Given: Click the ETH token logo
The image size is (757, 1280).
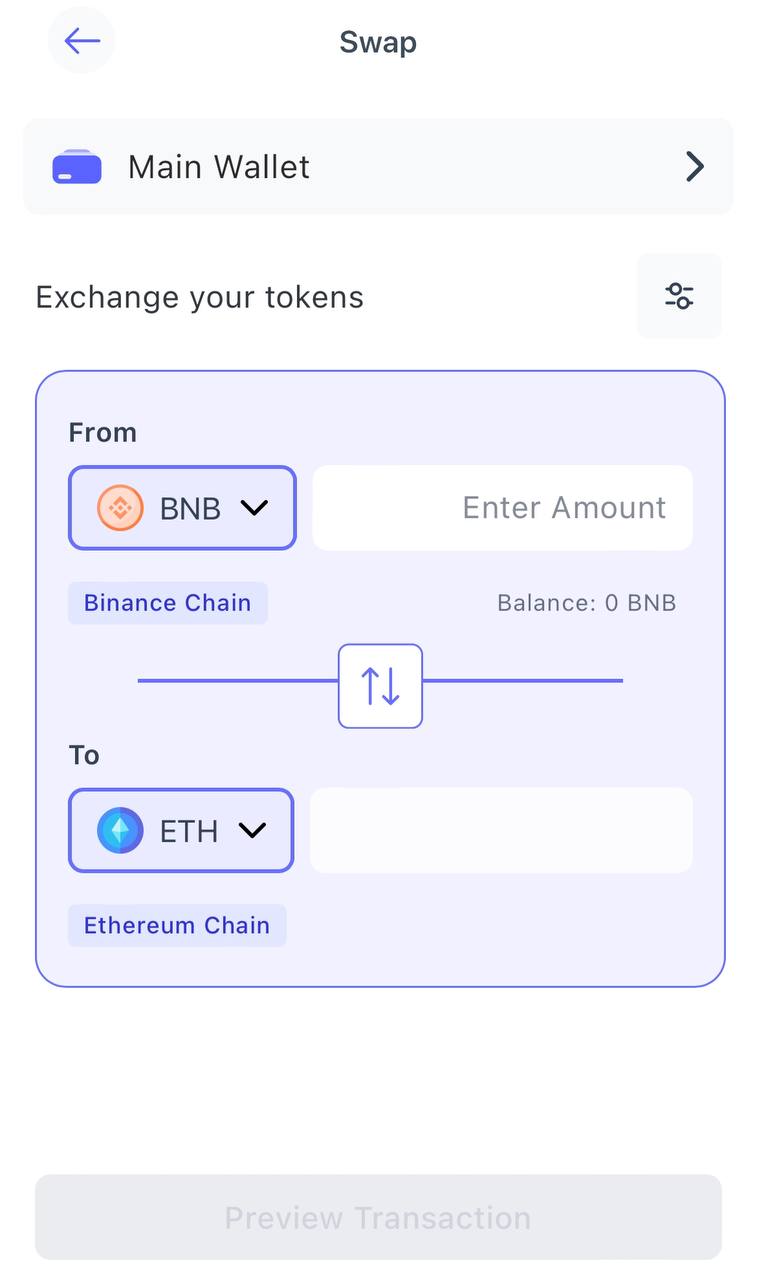Looking at the screenshot, I should pos(118,830).
